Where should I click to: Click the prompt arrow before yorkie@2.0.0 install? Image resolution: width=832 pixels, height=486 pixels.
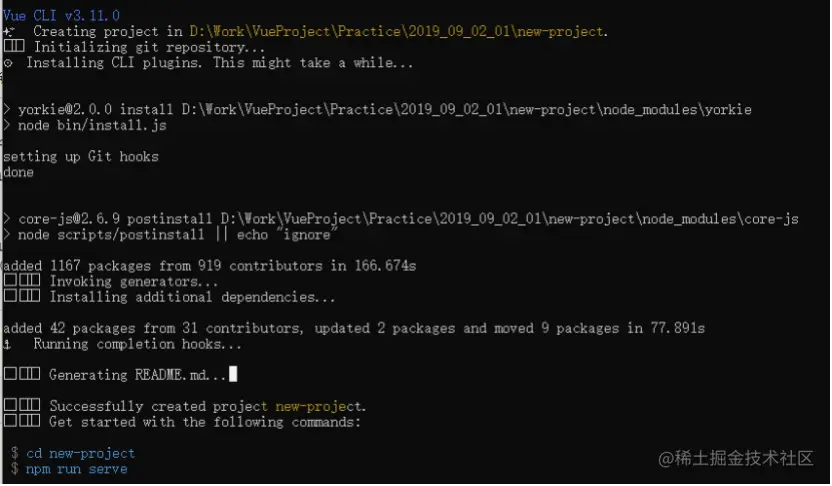pos(6,110)
